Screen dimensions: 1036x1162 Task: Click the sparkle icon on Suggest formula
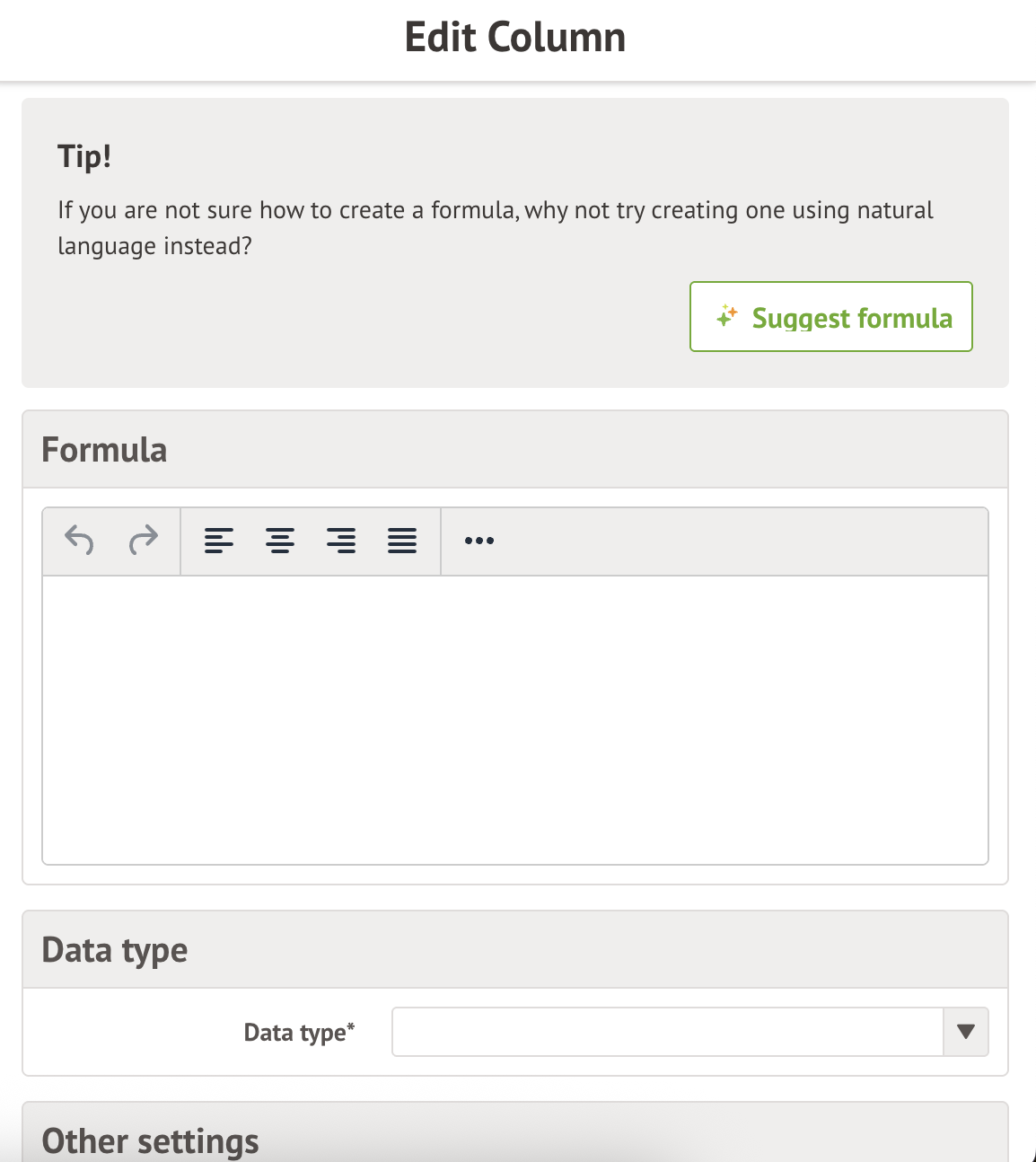(x=727, y=317)
